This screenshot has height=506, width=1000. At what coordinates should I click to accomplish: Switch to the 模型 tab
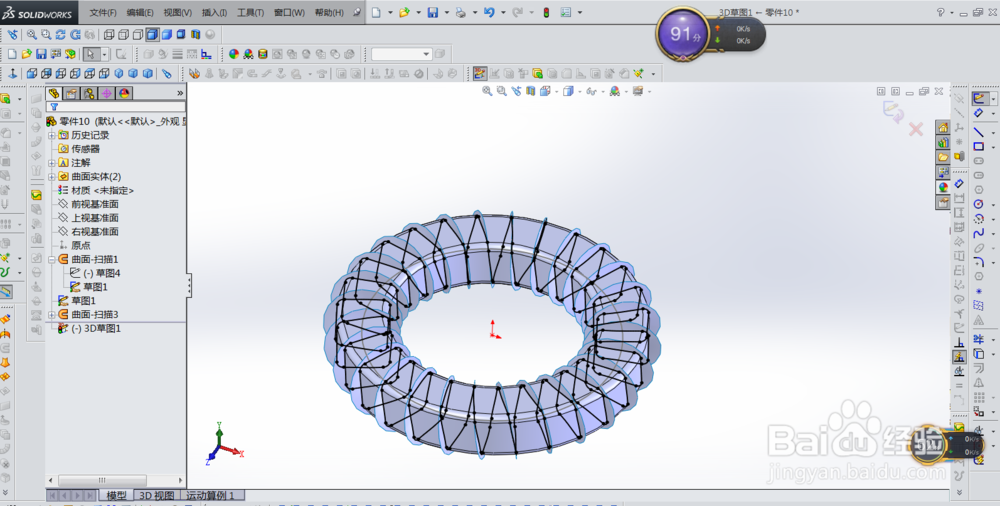tap(116, 495)
